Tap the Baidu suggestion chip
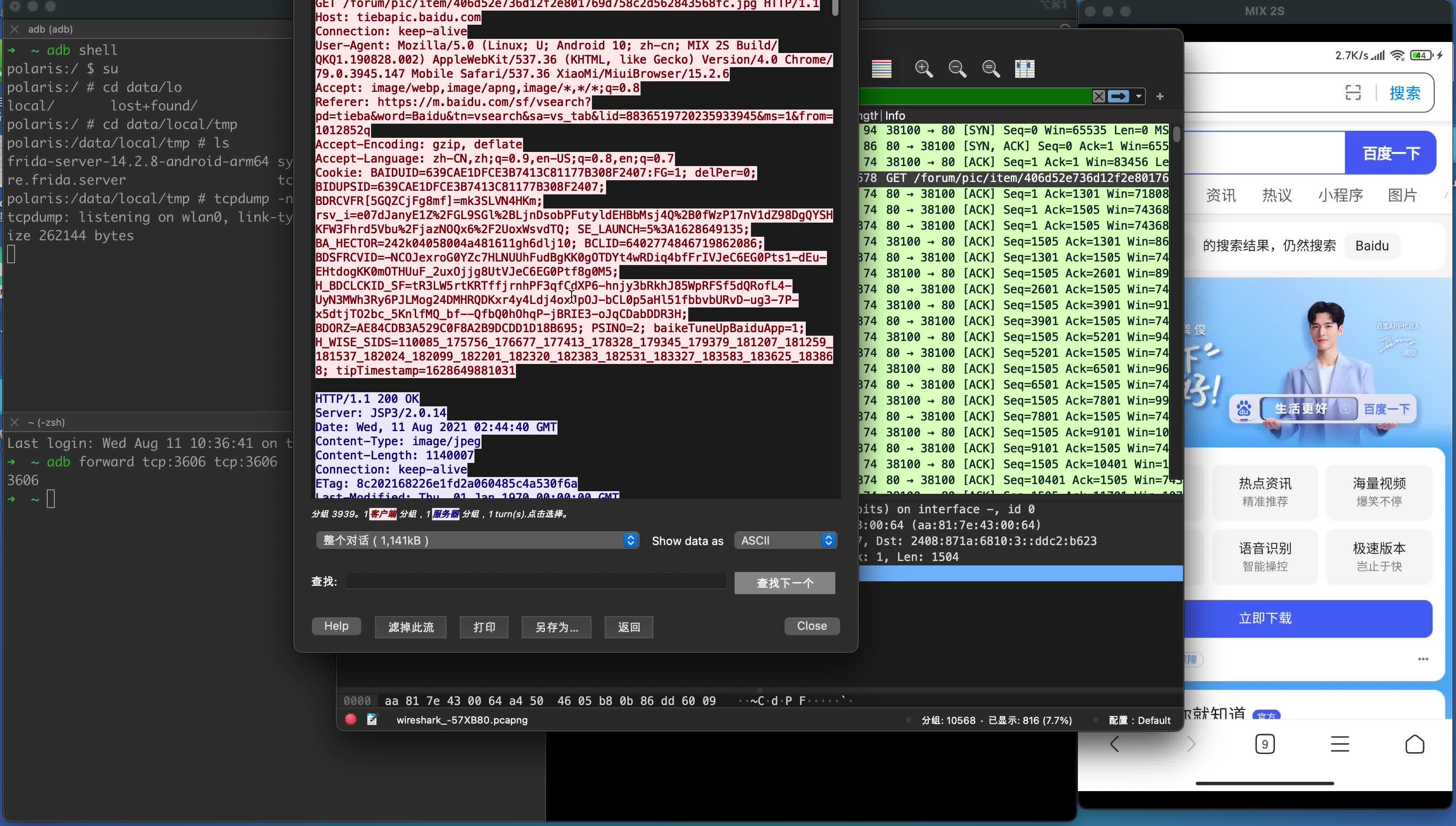This screenshot has height=826, width=1456. tap(1372, 246)
